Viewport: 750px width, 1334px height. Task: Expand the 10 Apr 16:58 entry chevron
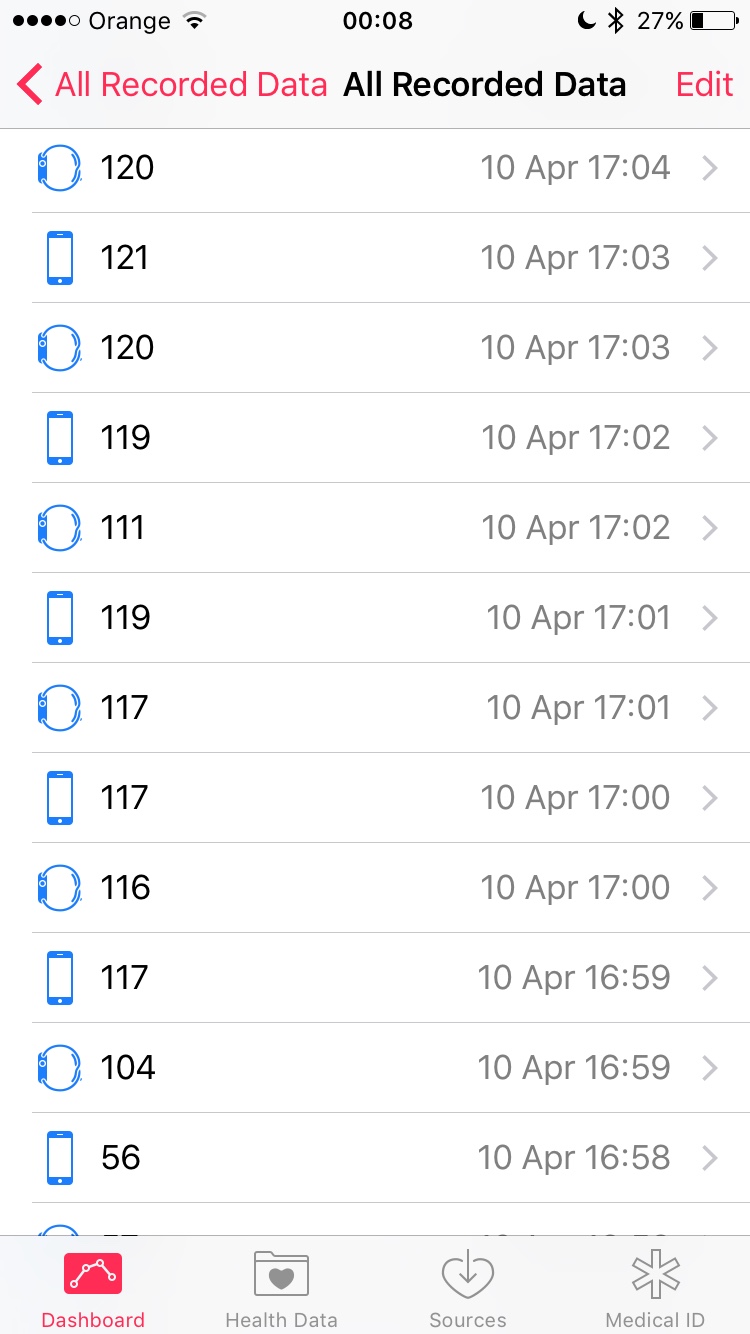[x=710, y=1158]
